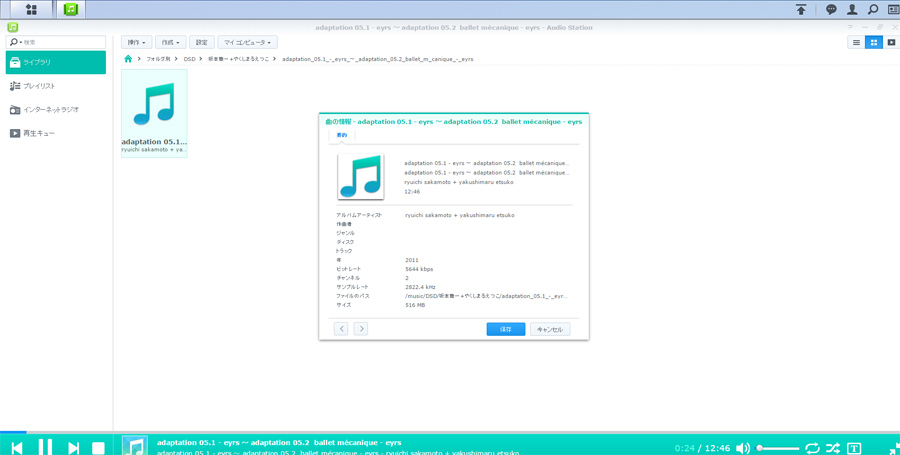The width and height of the screenshot is (900, 455).
Task: Click the フォルダ別 breadcrumb
Action: coord(158,59)
